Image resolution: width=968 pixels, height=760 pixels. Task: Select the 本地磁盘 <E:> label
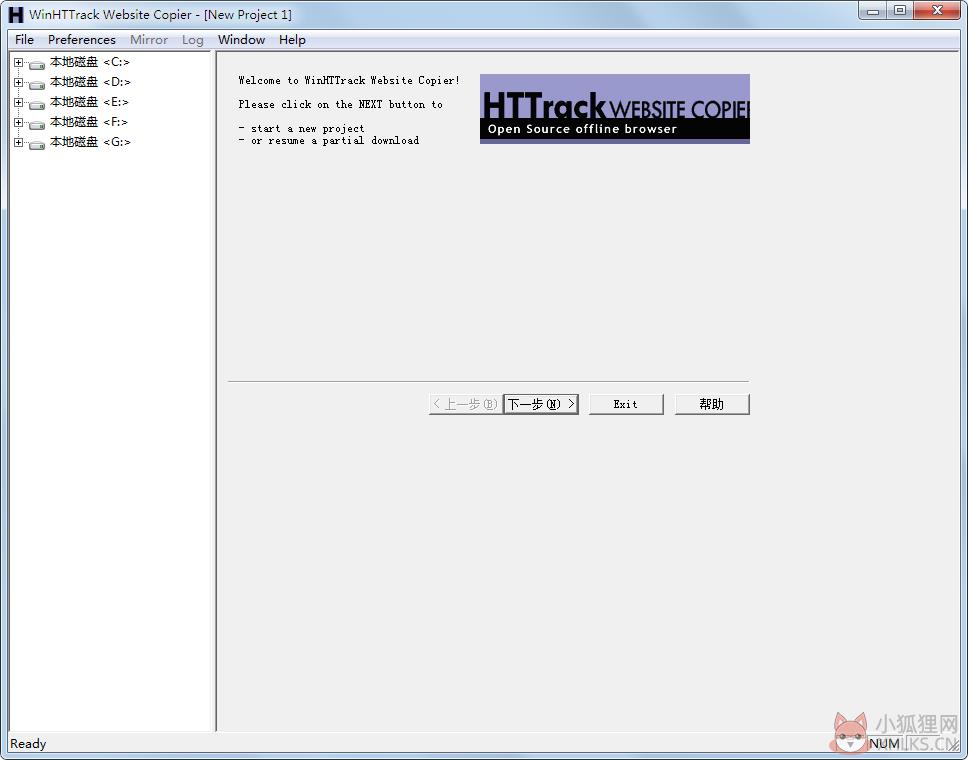[x=90, y=102]
